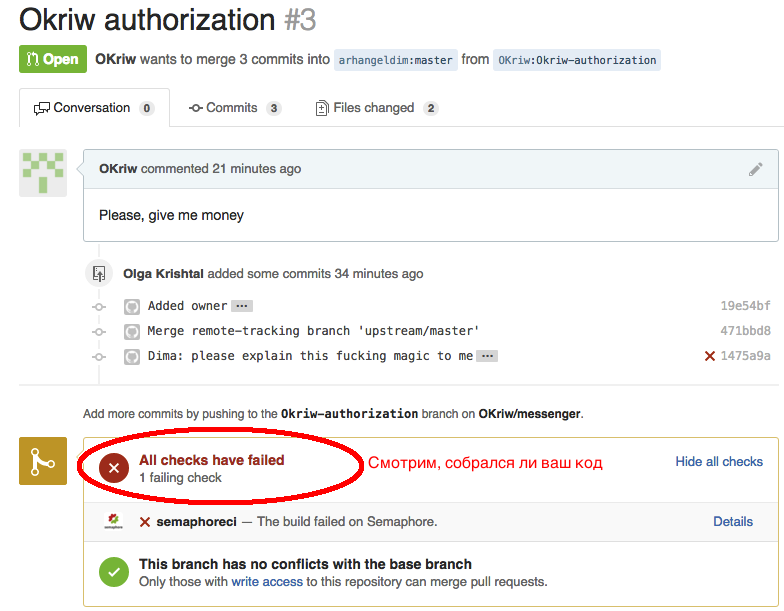784x611 pixels.
Task: Click the Semaphore logo icon
Action: click(114, 522)
